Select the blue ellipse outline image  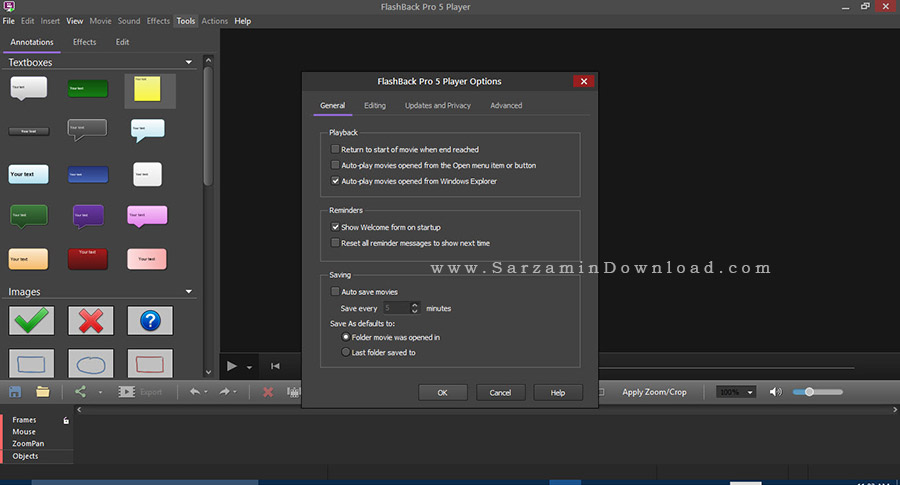click(91, 363)
